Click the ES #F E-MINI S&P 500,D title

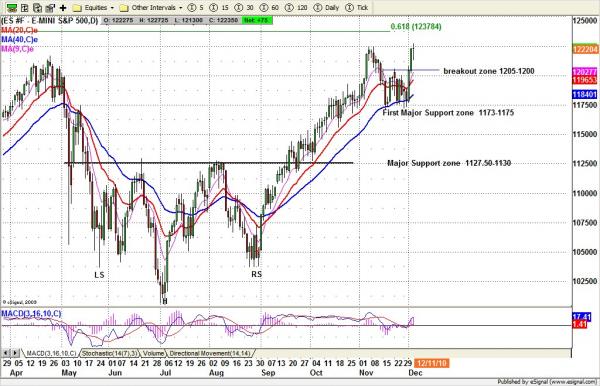click(49, 20)
